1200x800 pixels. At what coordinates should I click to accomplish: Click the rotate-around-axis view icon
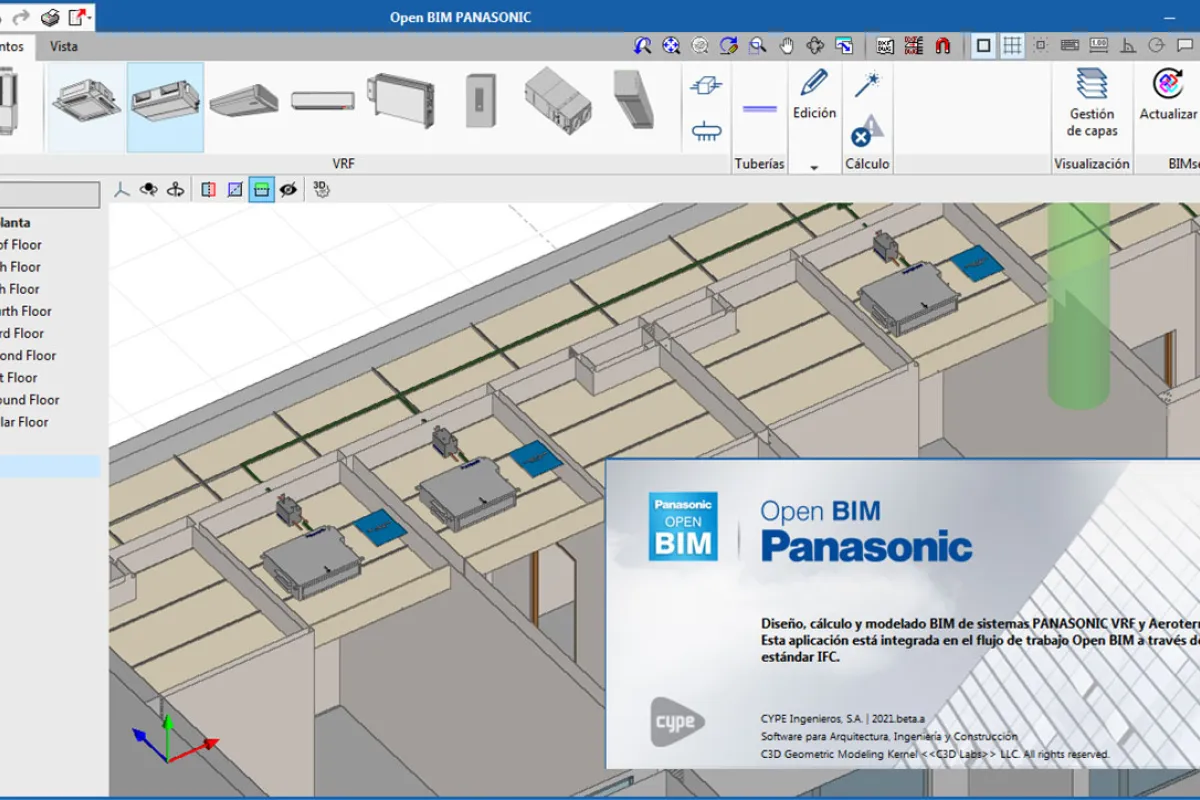[x=176, y=188]
